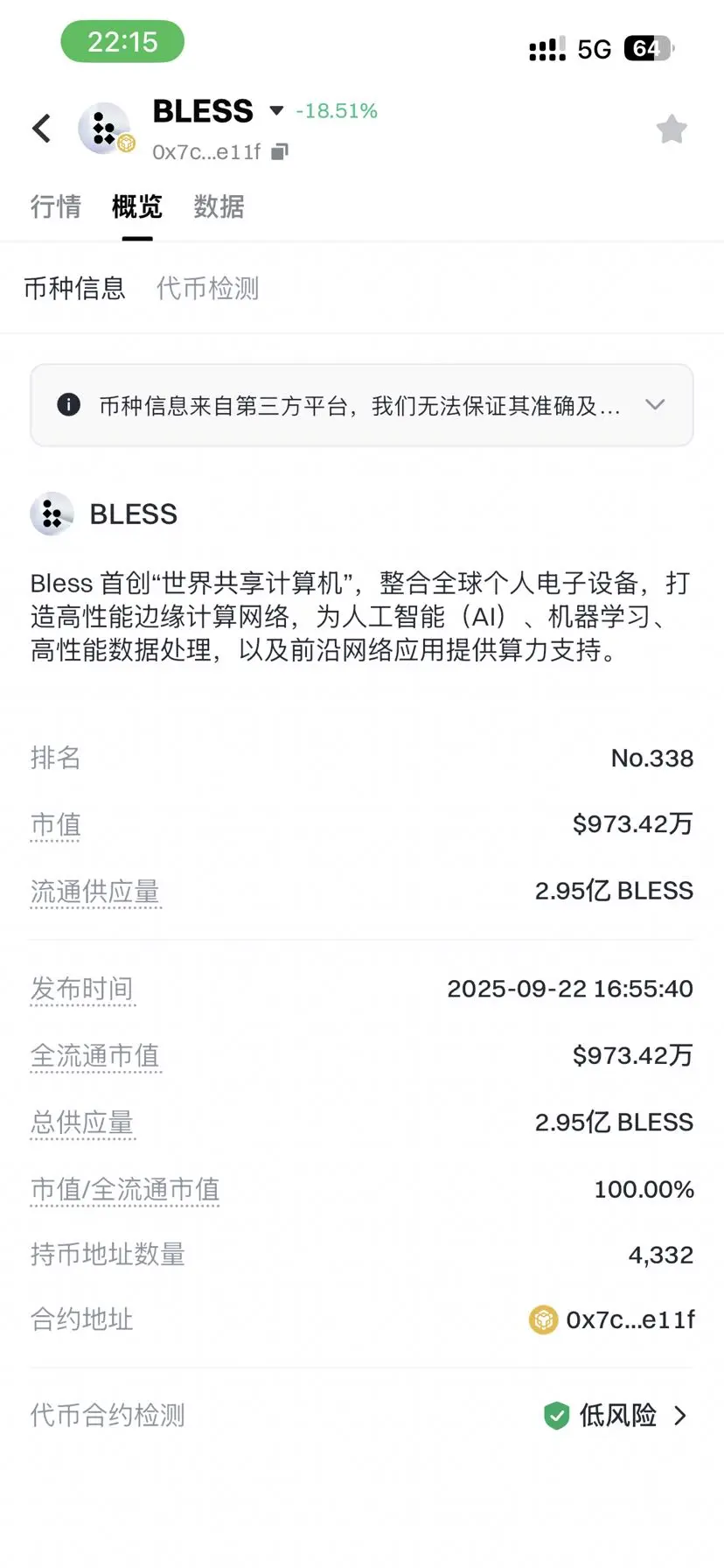Tap the BLESS token logo in header
This screenshot has width=724, height=1568.
[x=104, y=129]
